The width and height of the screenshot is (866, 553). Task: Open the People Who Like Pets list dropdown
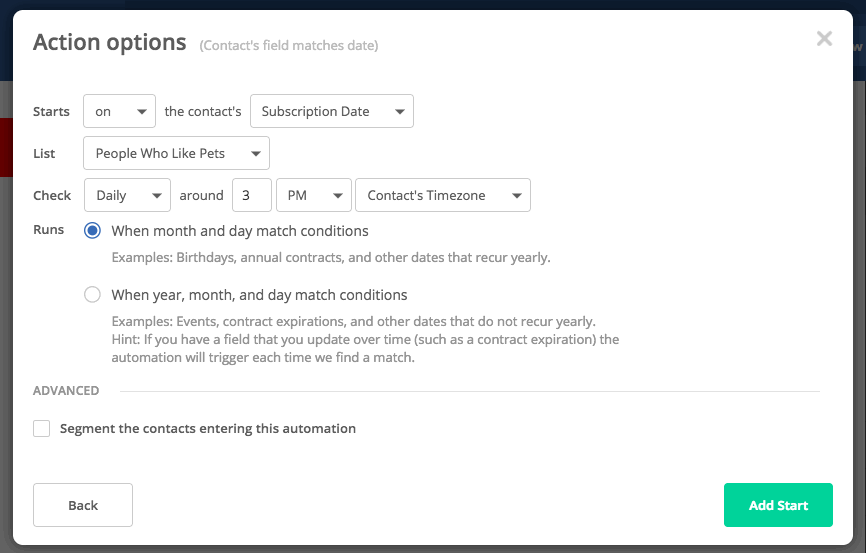[176, 153]
